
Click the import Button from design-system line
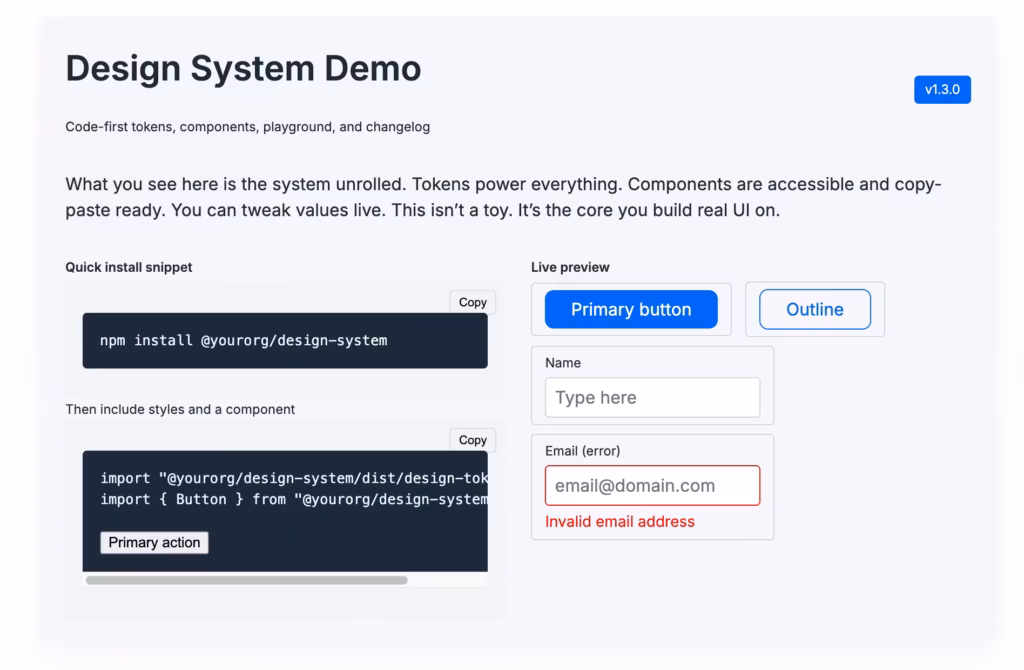291,499
